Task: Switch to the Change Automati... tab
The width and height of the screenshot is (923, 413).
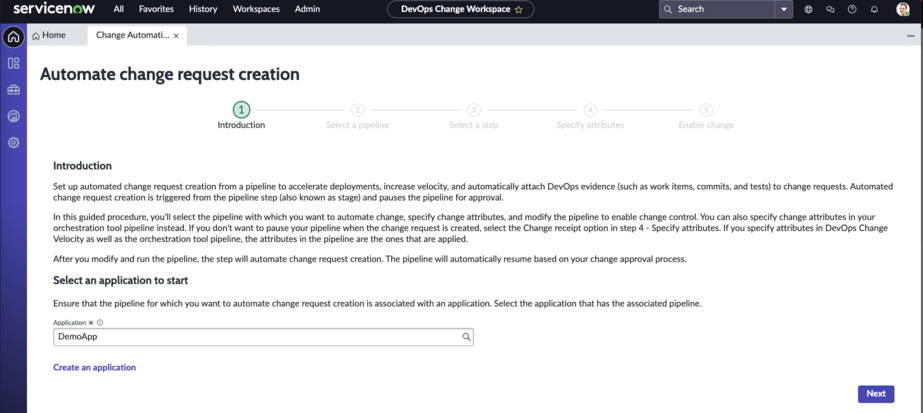Action: click(x=132, y=35)
